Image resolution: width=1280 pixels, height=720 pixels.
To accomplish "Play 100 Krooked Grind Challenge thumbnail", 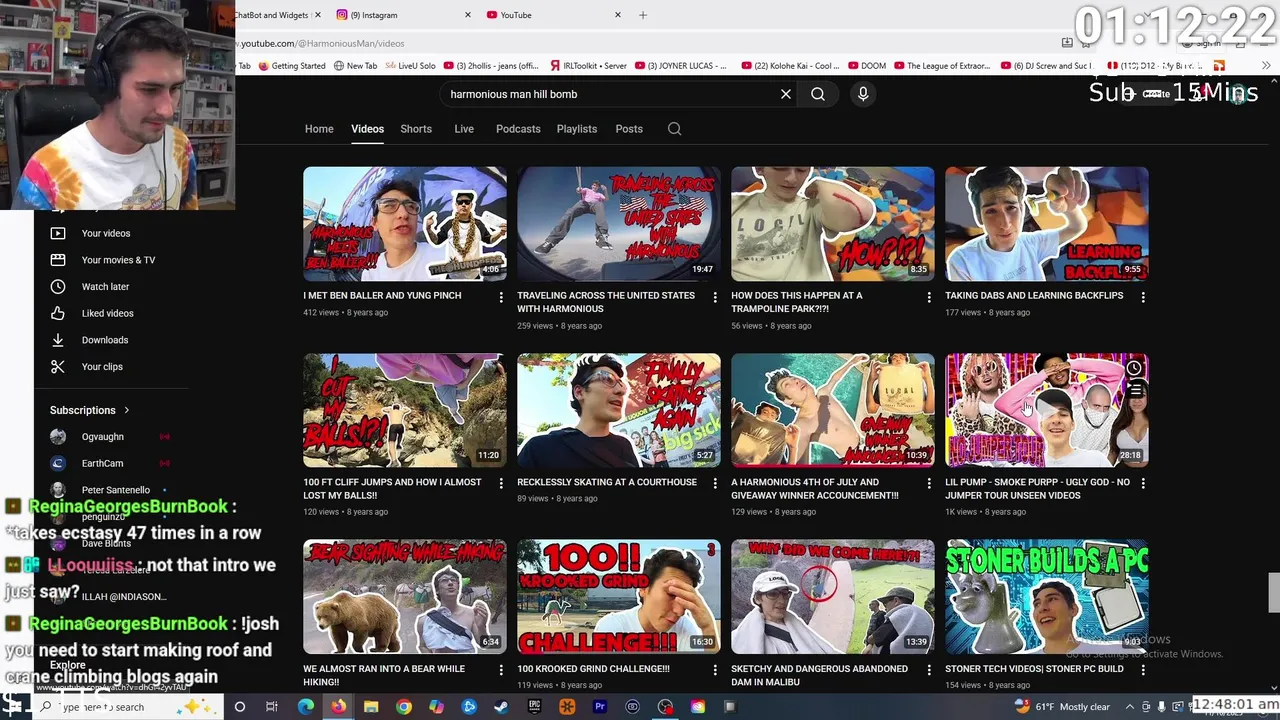I will click(619, 597).
